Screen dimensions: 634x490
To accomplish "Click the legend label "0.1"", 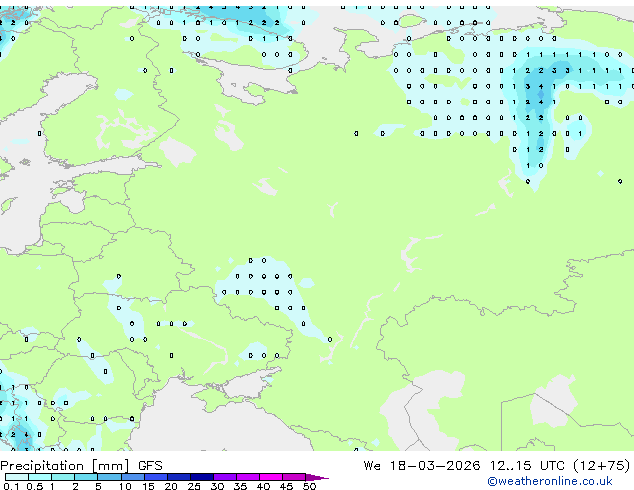I will [12, 486].
